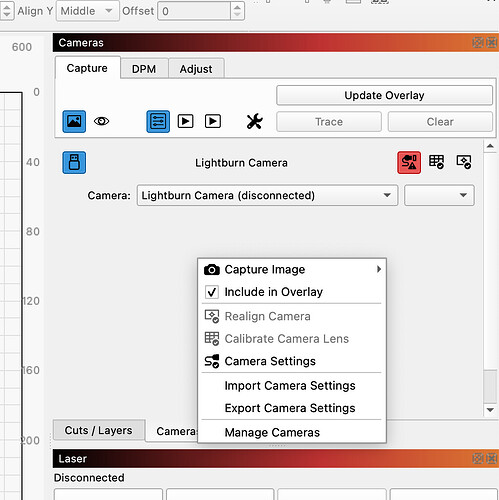Open the Lightburn Camera dropdown
499x500 pixels.
tap(267, 195)
